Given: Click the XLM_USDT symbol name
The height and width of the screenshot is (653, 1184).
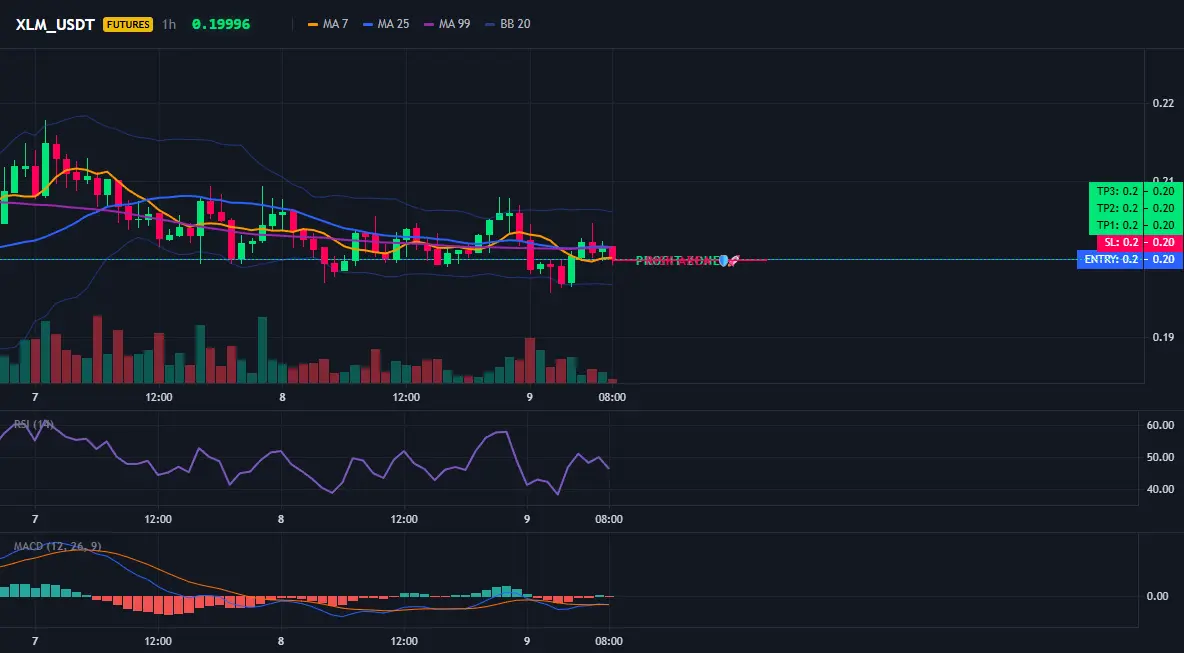Looking at the screenshot, I should [x=55, y=24].
